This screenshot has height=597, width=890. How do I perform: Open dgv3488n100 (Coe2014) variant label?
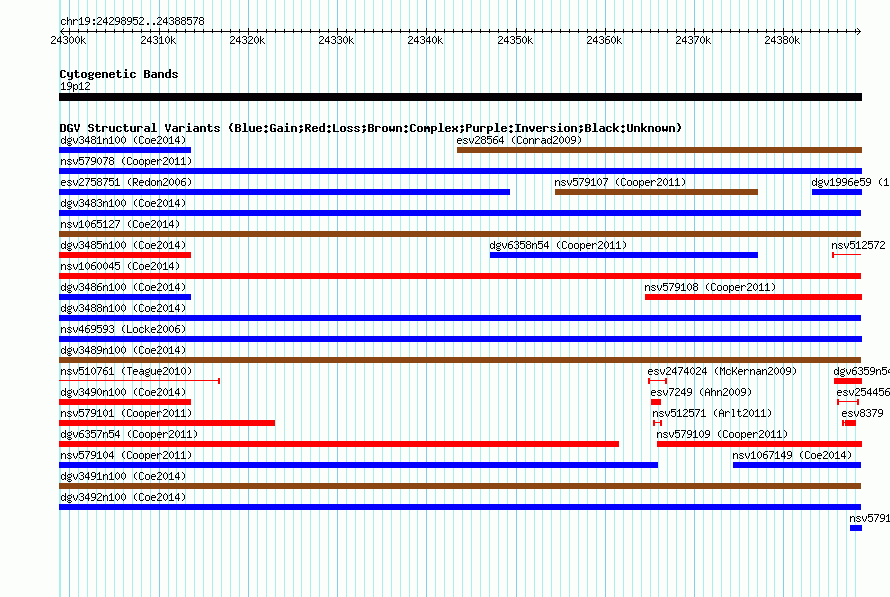pyautogui.click(x=123, y=308)
